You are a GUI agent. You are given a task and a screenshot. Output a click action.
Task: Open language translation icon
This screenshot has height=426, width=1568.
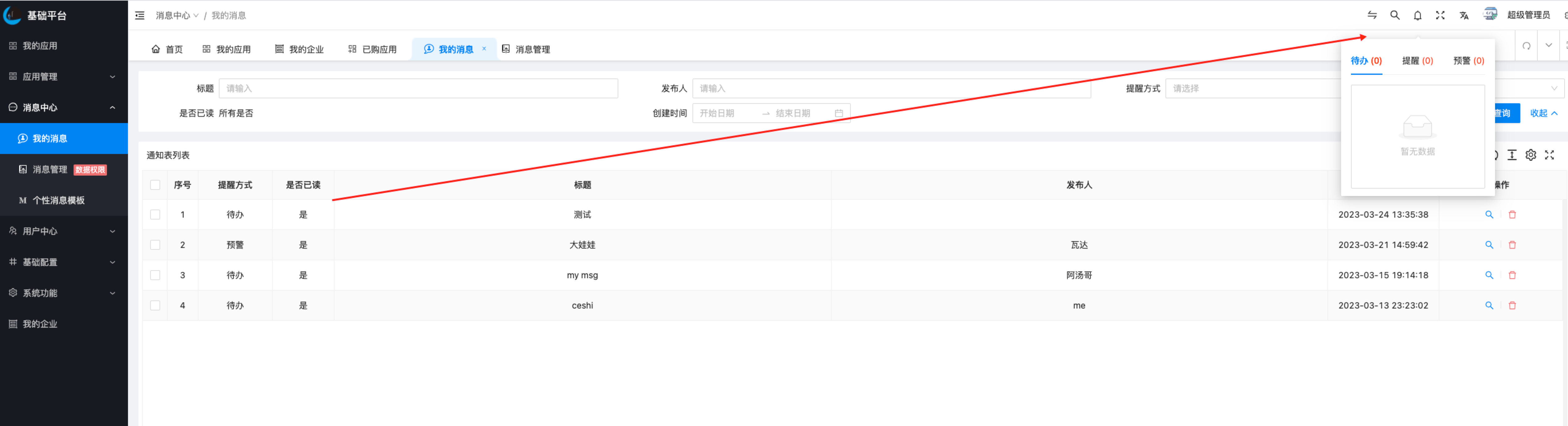coord(1463,15)
